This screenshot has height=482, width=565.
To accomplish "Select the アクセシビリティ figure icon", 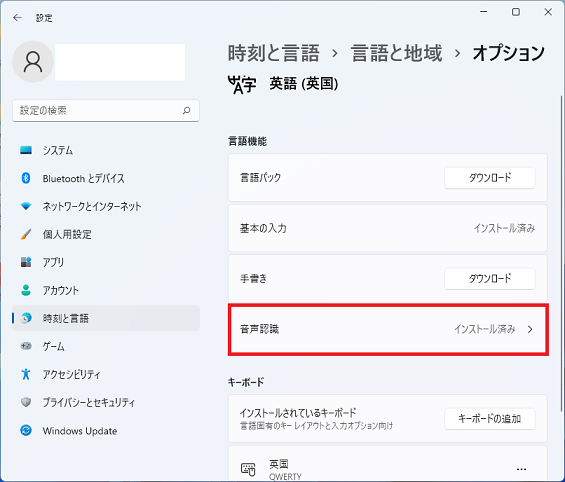I will pyautogui.click(x=26, y=374).
